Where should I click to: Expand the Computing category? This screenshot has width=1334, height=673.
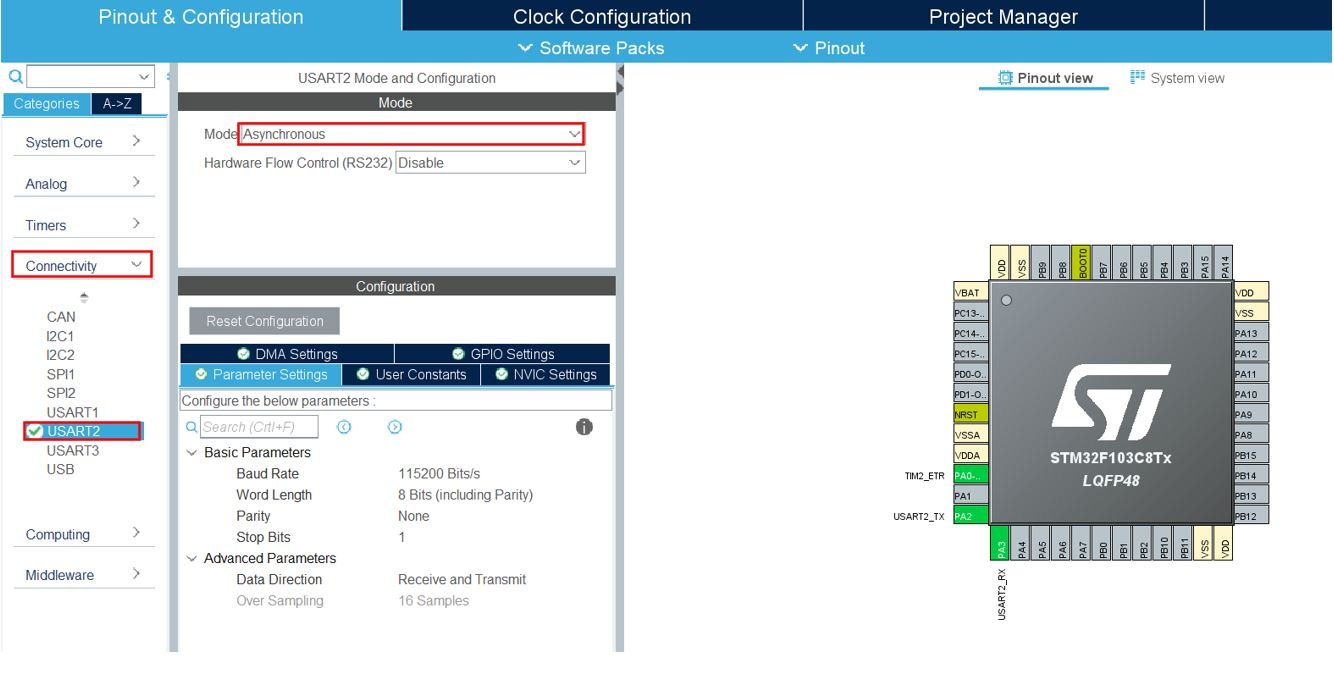point(82,534)
